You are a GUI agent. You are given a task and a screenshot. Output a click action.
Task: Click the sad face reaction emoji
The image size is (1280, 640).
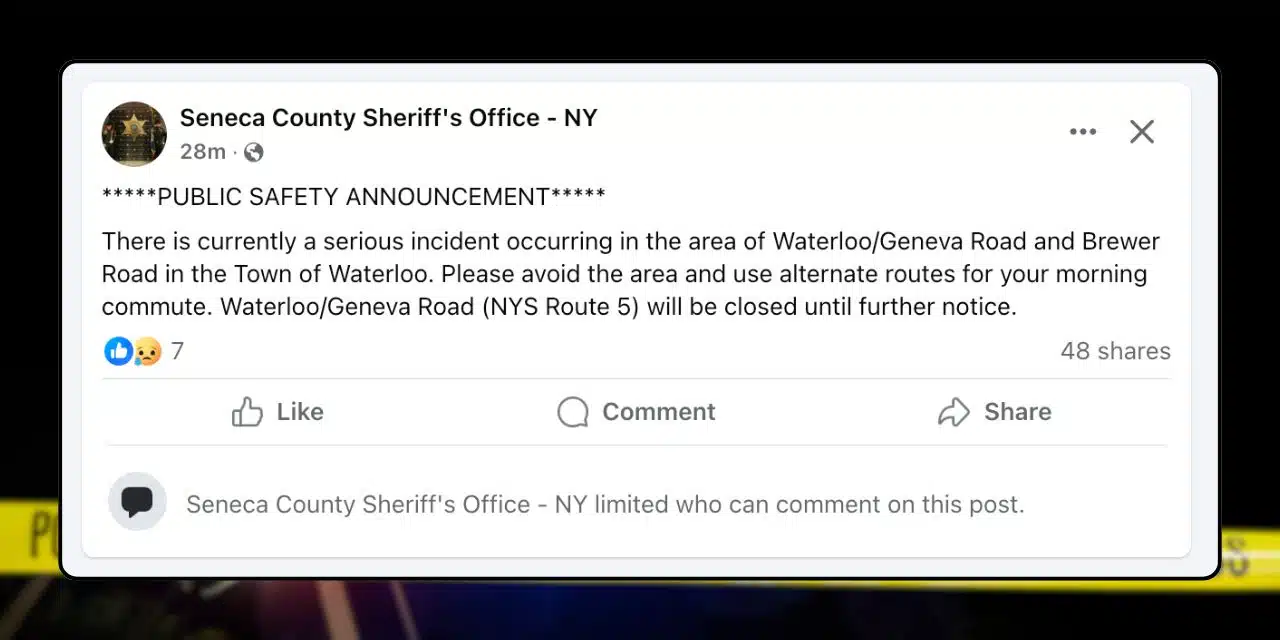pos(147,351)
